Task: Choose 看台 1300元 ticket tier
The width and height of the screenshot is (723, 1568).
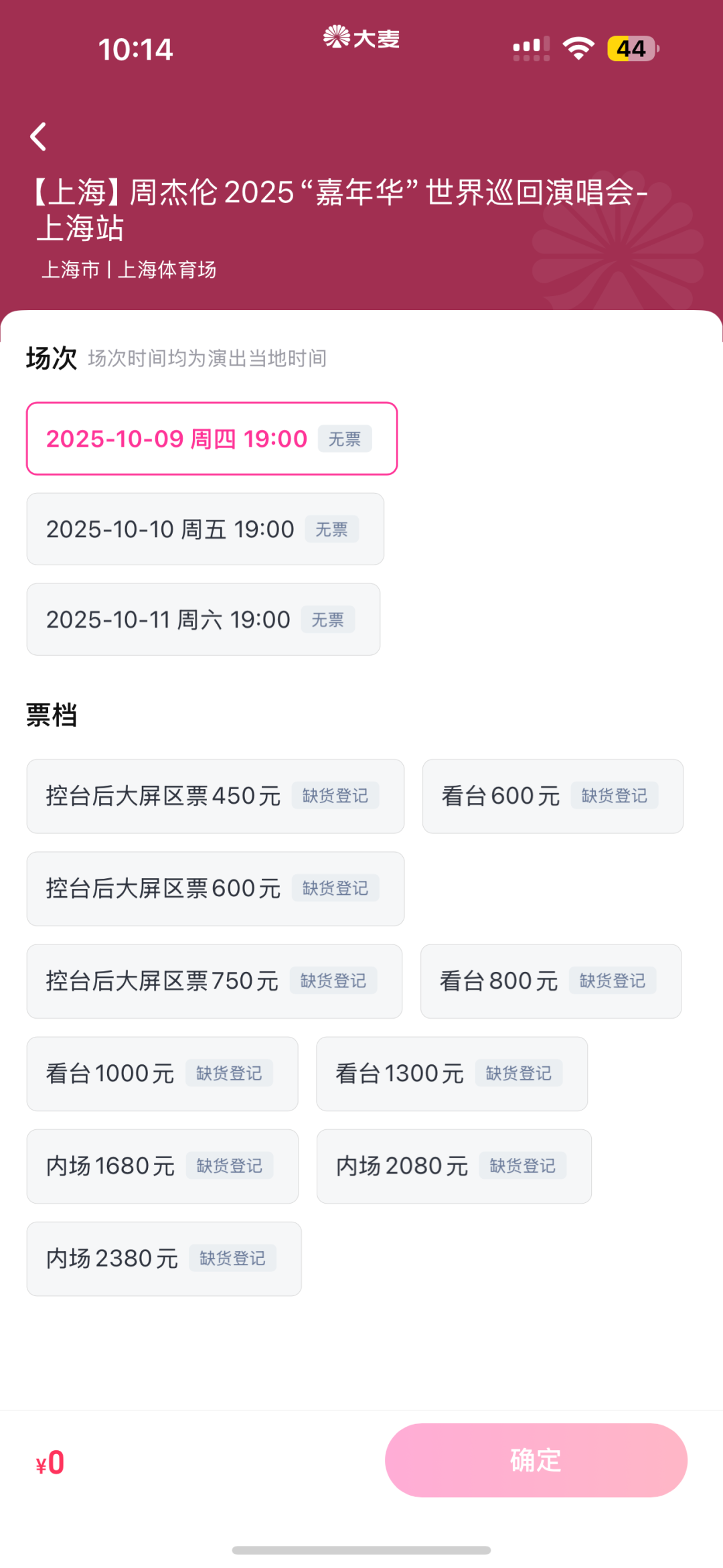Action: (452, 1074)
